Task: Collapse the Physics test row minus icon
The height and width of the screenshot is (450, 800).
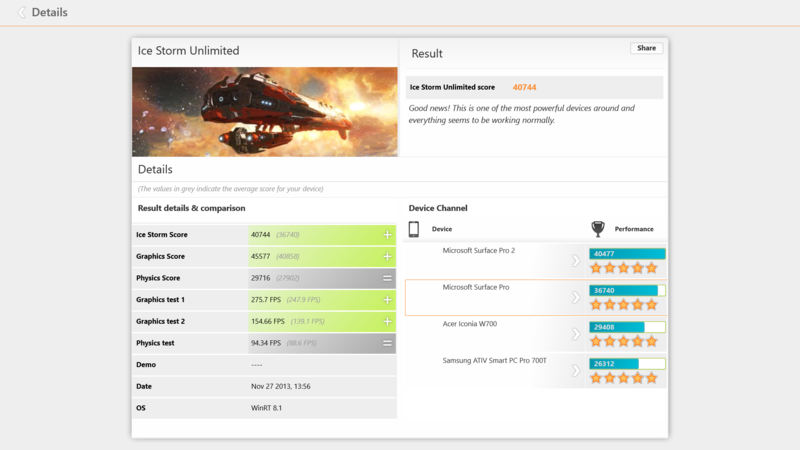Action: pyautogui.click(x=387, y=343)
